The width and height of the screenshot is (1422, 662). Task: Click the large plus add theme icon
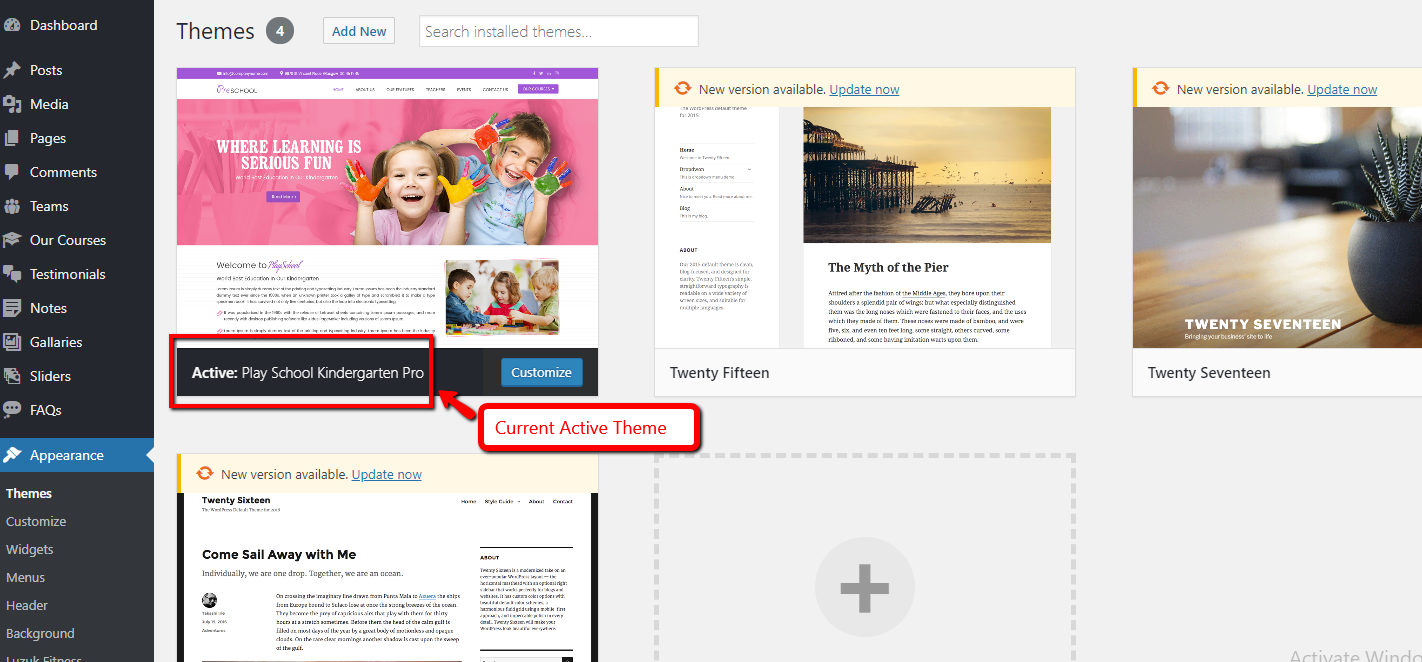pyautogui.click(x=865, y=587)
